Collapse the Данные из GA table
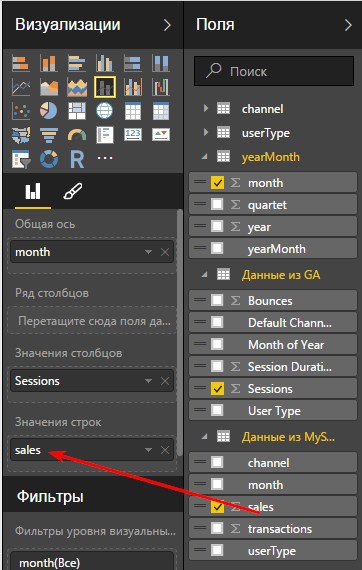The height and width of the screenshot is (570, 362). 205,274
